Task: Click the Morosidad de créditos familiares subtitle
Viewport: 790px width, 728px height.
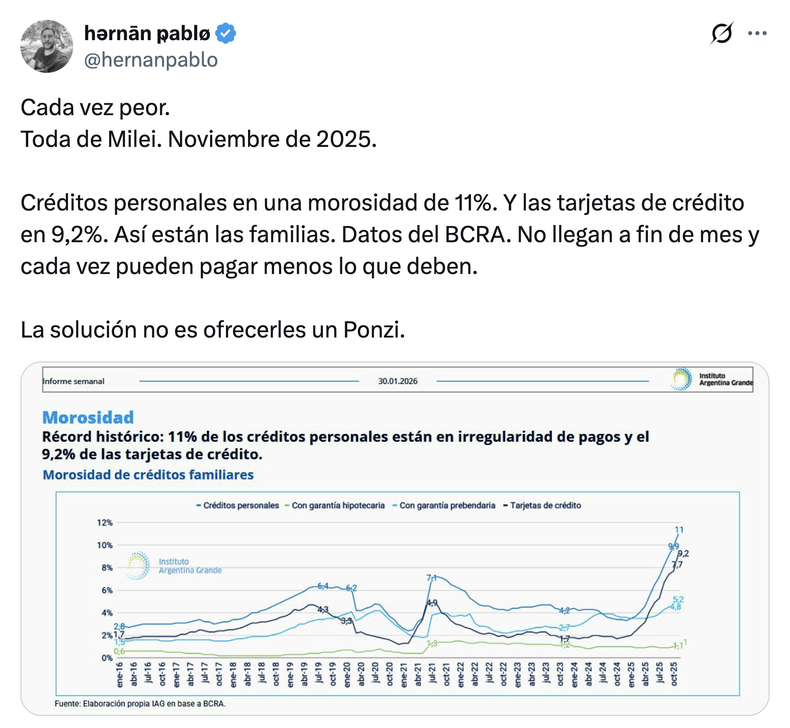Action: [x=148, y=475]
